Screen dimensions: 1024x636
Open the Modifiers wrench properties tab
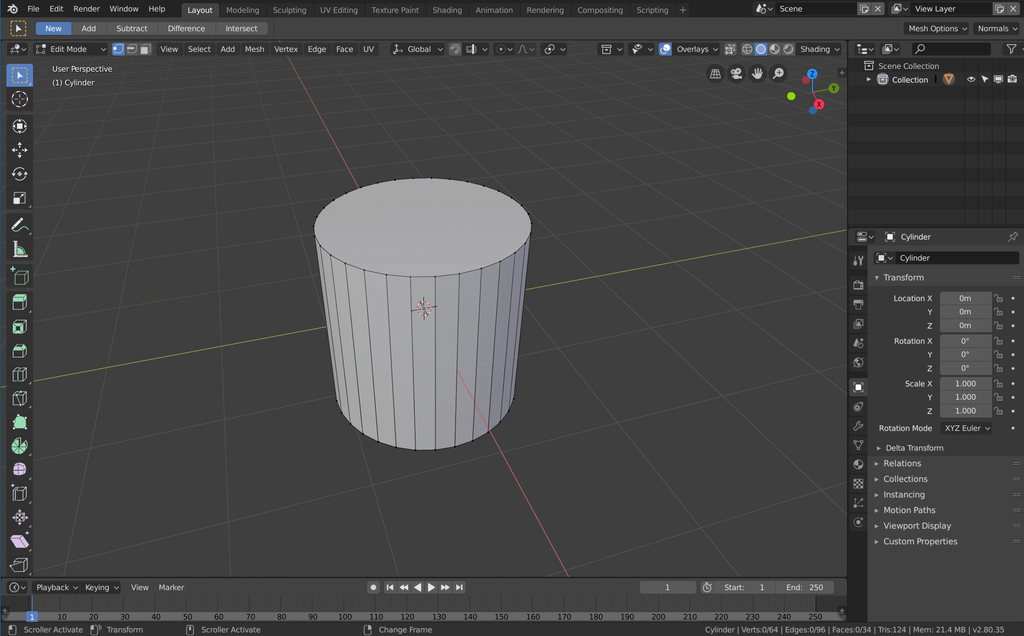(858, 426)
